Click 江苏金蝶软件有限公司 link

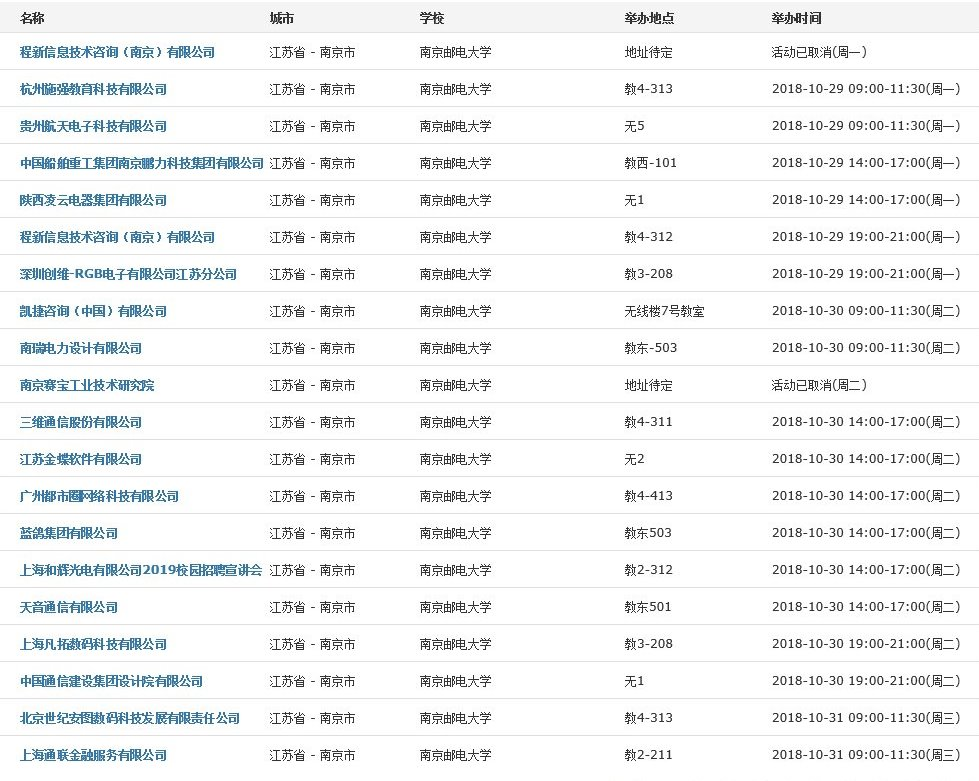[x=81, y=459]
